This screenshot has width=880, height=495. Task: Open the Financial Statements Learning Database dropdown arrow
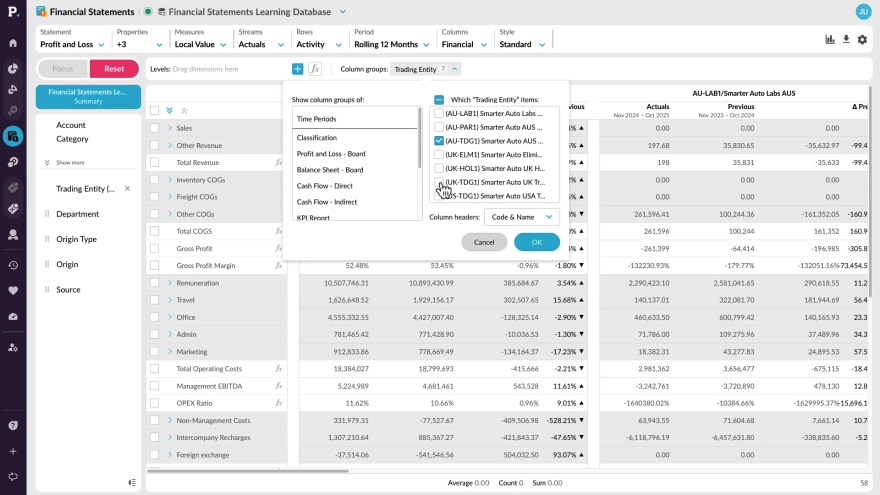click(x=343, y=12)
